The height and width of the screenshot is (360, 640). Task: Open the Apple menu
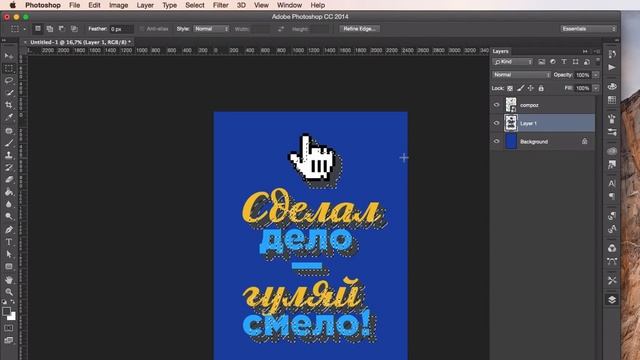click(x=13, y=5)
